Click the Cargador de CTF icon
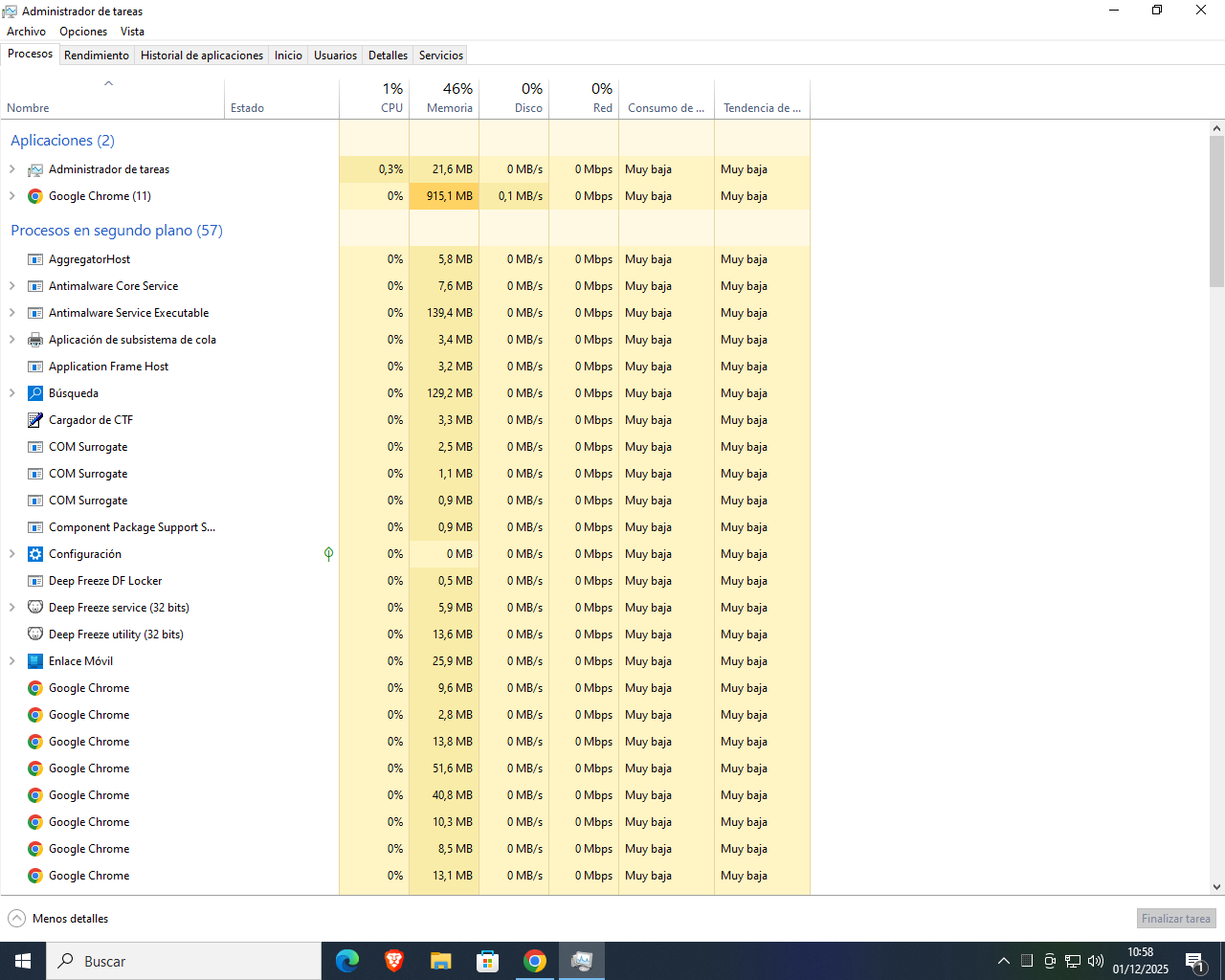The height and width of the screenshot is (980, 1225). click(x=35, y=420)
